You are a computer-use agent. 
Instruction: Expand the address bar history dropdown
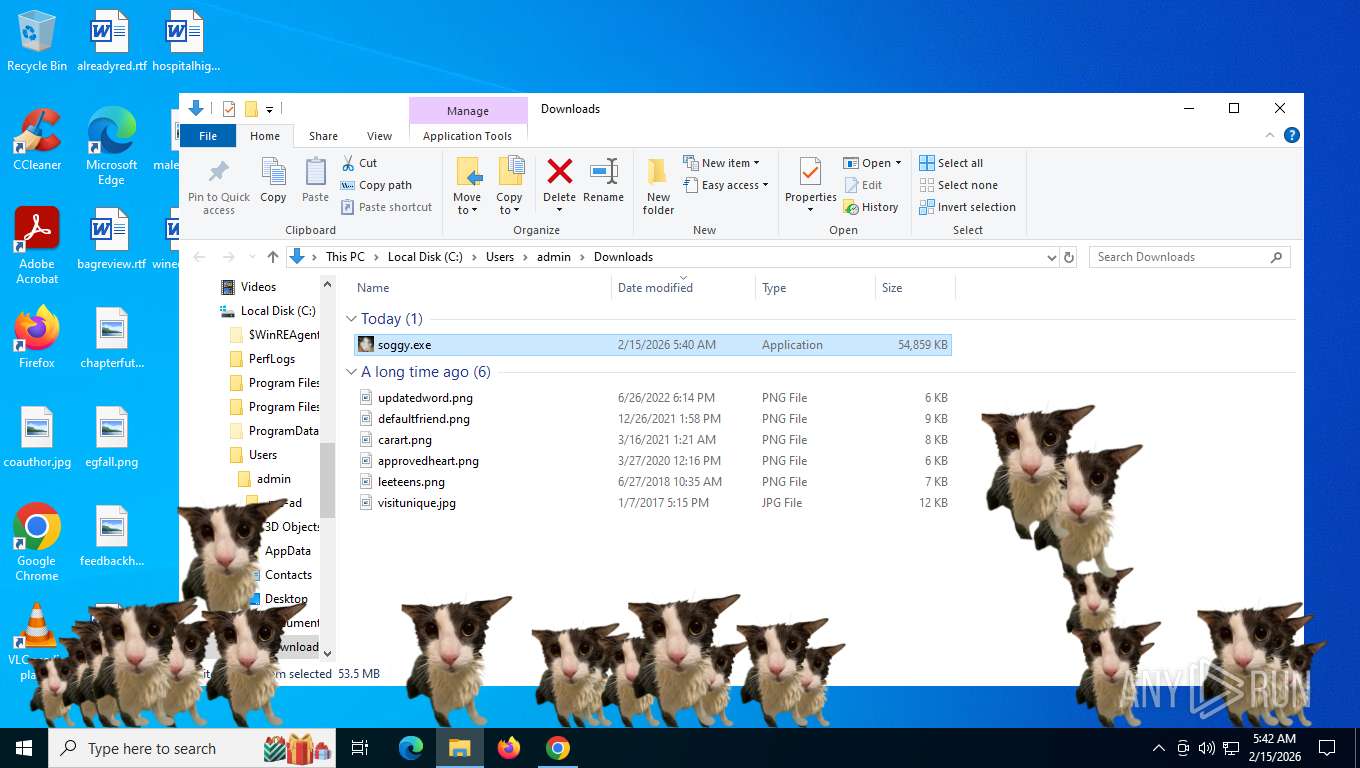1051,257
